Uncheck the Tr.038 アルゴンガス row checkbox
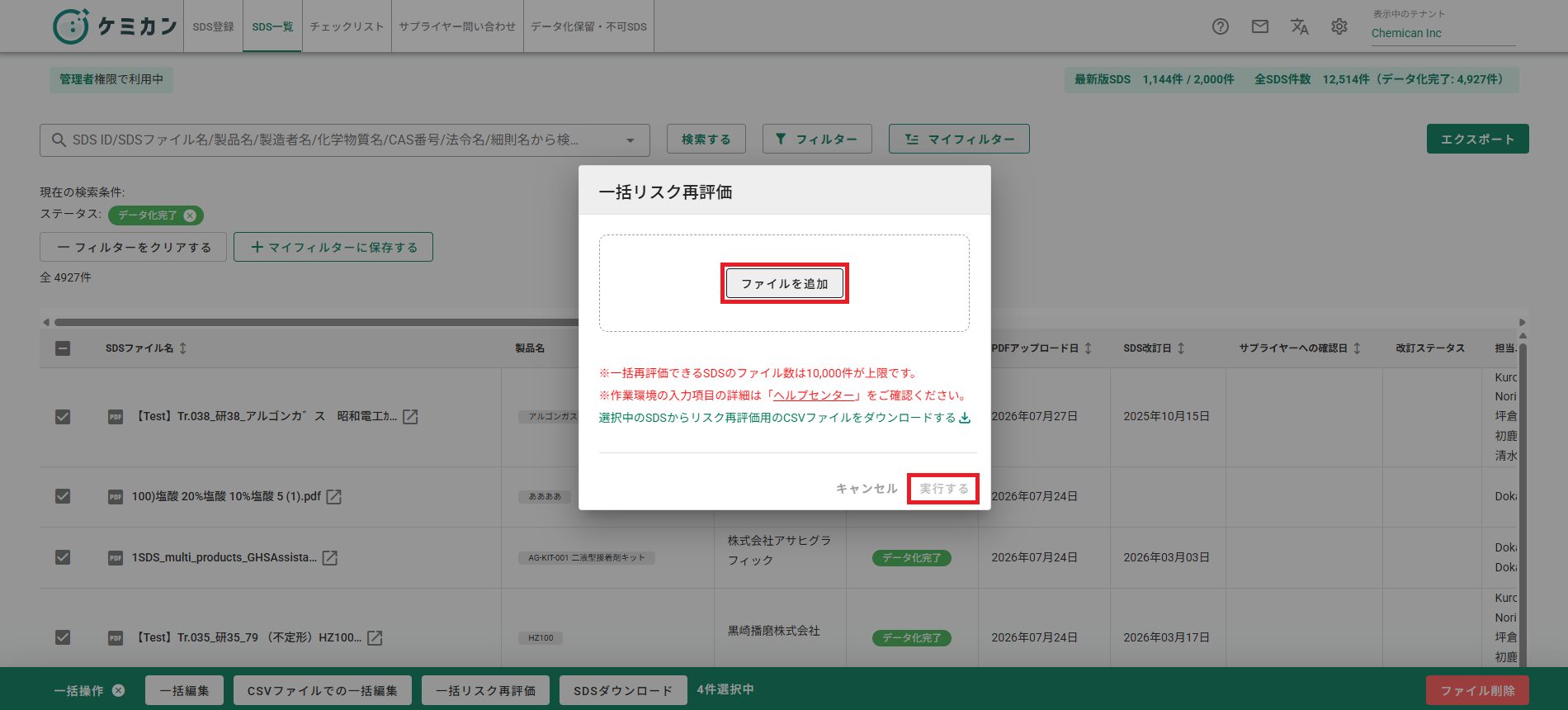Image resolution: width=1568 pixels, height=710 pixels. point(63,417)
